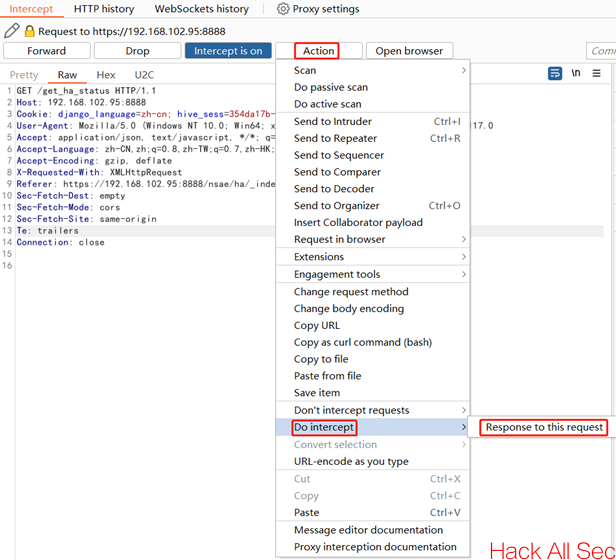Select the Raw view tab
616x560 pixels.
[x=67, y=75]
